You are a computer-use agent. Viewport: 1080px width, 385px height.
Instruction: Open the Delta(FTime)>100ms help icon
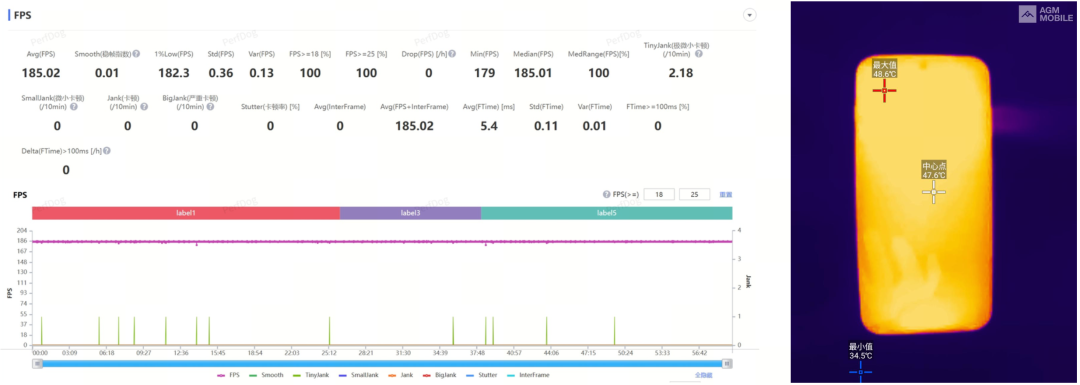tap(107, 151)
